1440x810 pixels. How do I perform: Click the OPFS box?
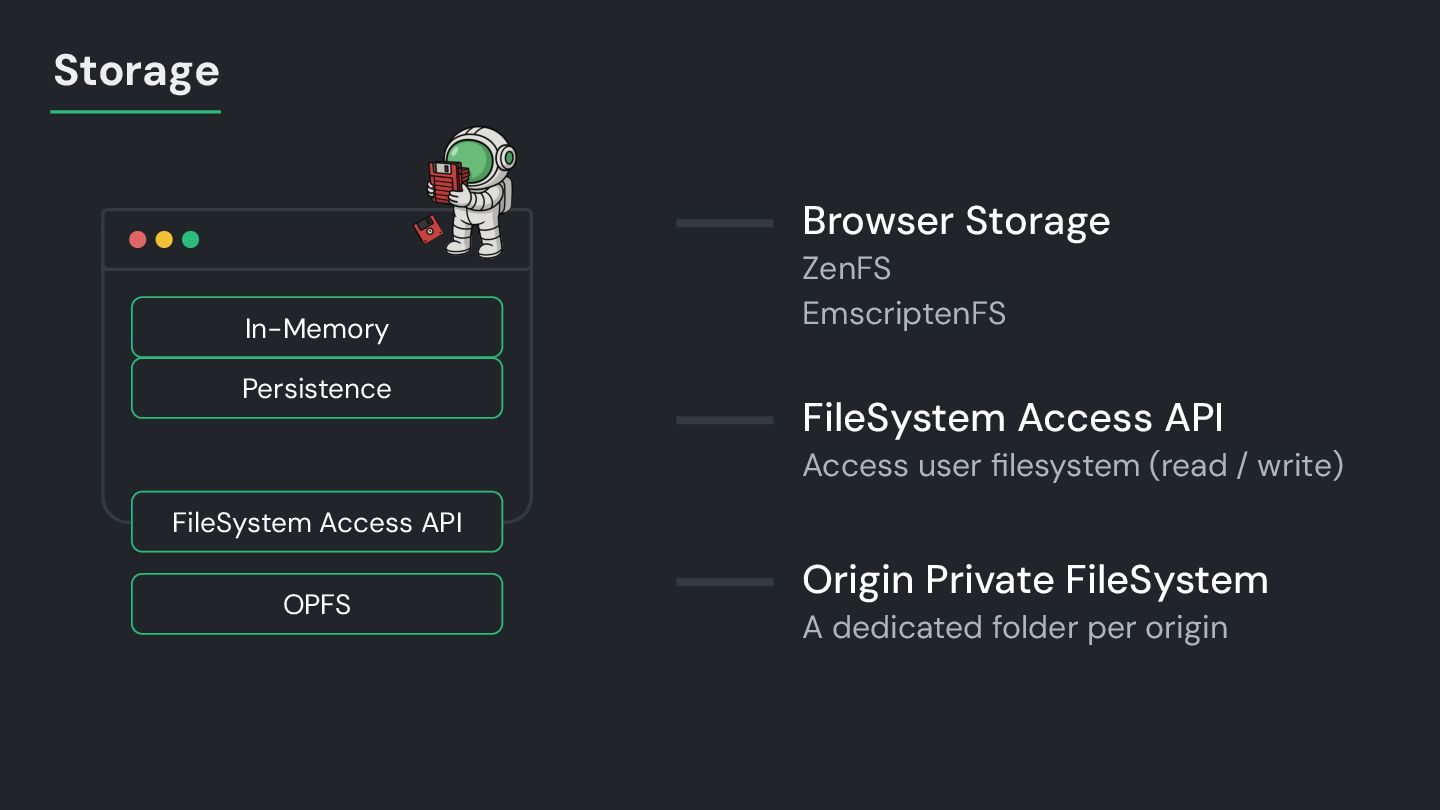tap(317, 604)
